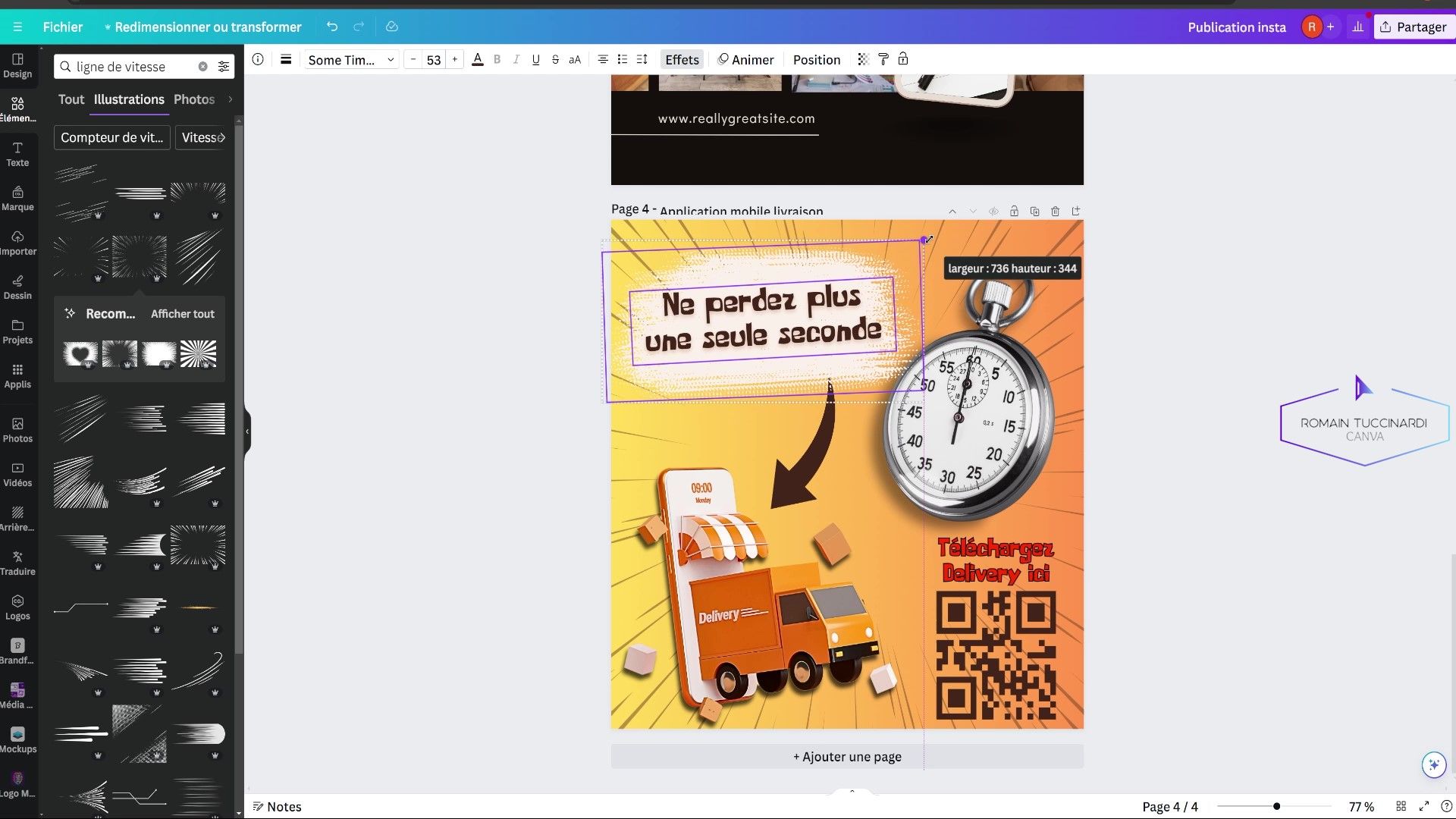Click the Partager button
The image size is (1456, 819).
pos(1414,27)
